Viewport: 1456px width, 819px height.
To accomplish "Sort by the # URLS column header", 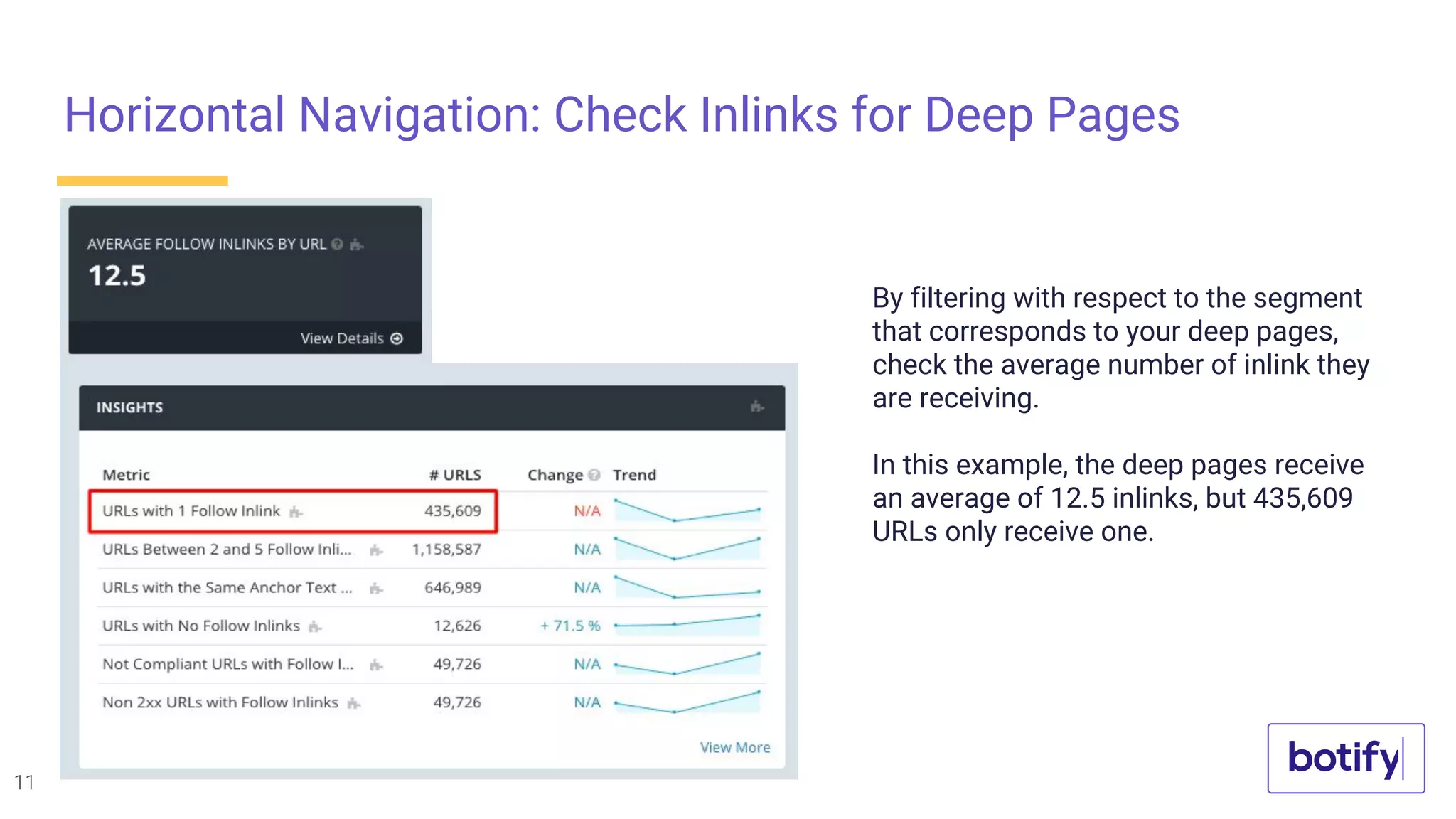I will tap(453, 474).
